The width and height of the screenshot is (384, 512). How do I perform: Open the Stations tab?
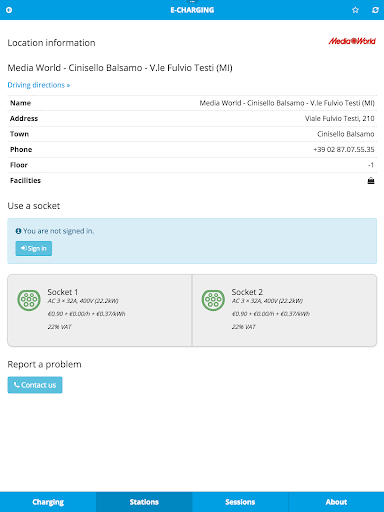pos(144,502)
